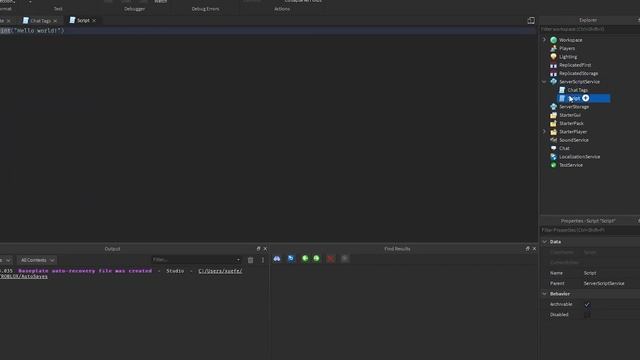Click the TestService green icon
Image resolution: width=640 pixels, height=360 pixels.
pyautogui.click(x=553, y=165)
